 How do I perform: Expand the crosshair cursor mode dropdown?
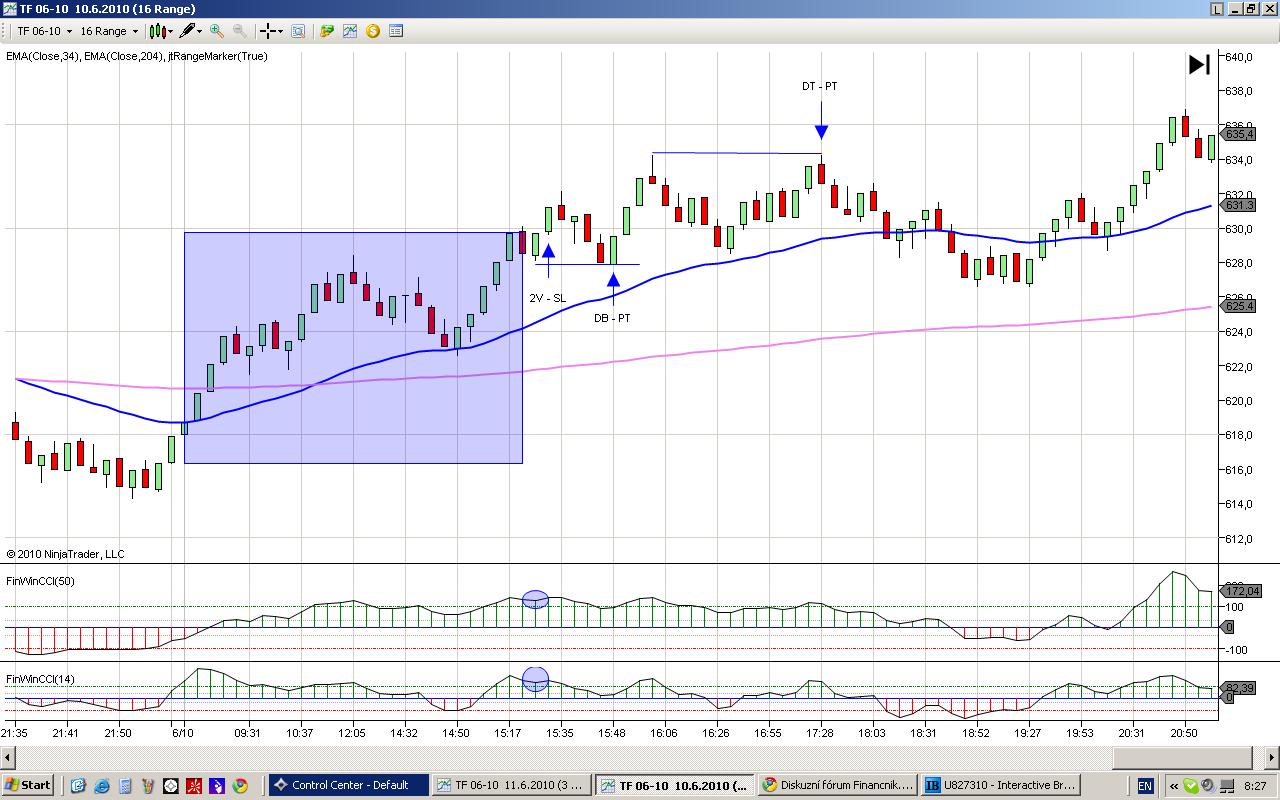281,31
